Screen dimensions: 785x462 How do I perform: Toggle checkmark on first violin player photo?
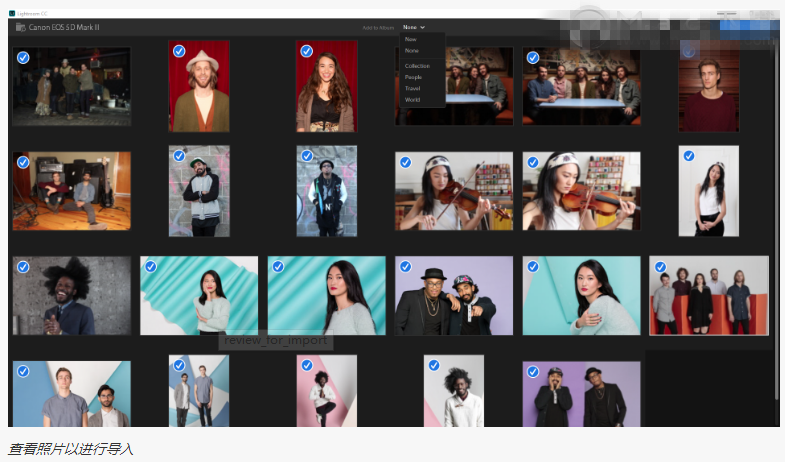[x=405, y=162]
